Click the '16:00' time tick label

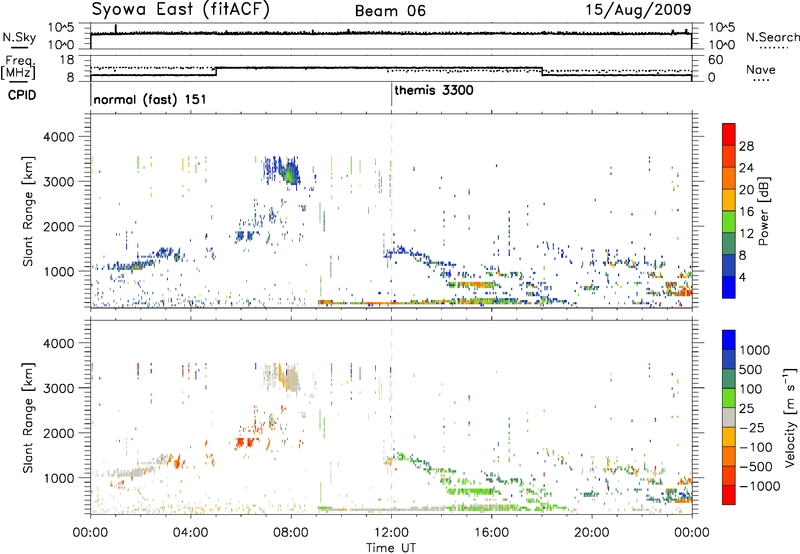(491, 533)
